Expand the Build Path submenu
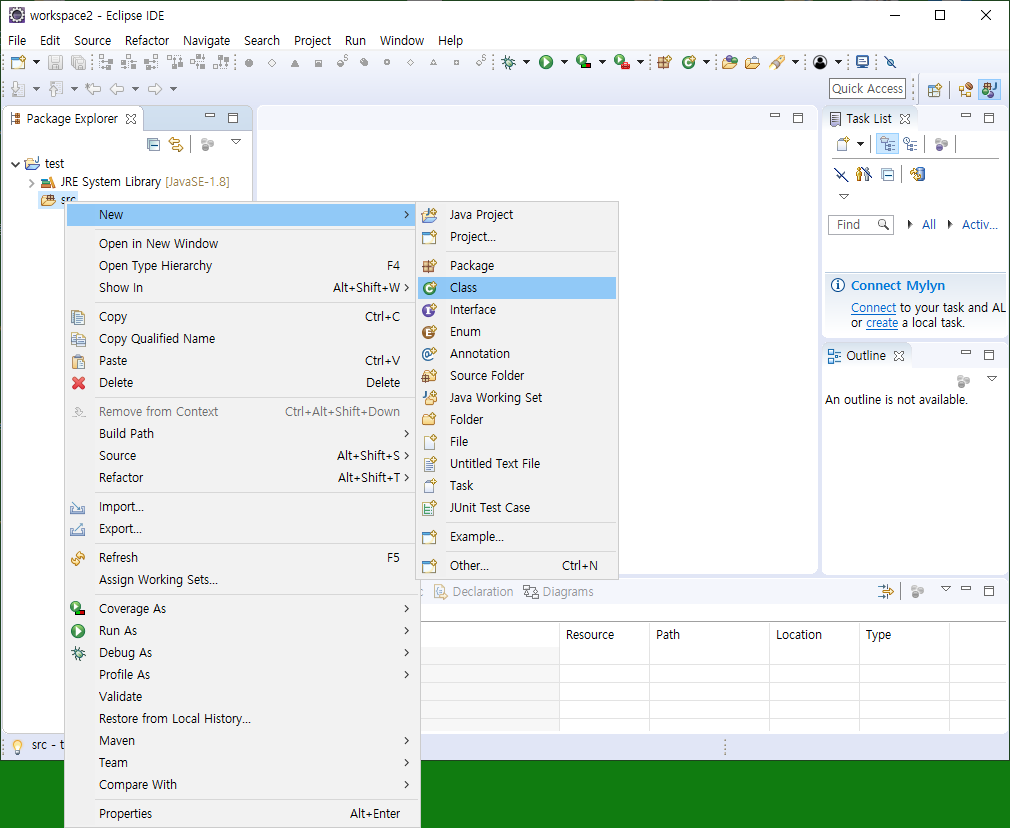Screen dimensions: 1010x828 tap(243, 434)
